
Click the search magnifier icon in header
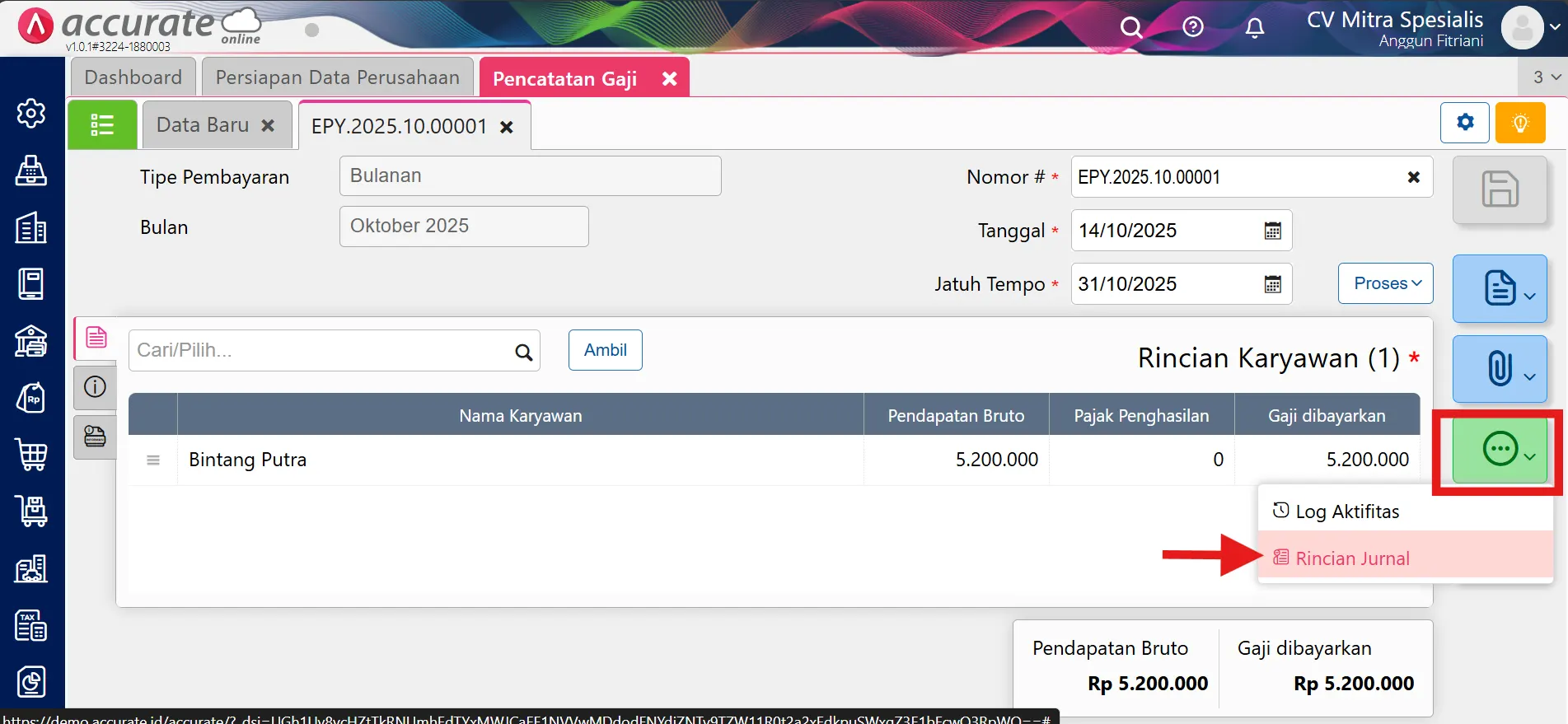[x=1131, y=28]
